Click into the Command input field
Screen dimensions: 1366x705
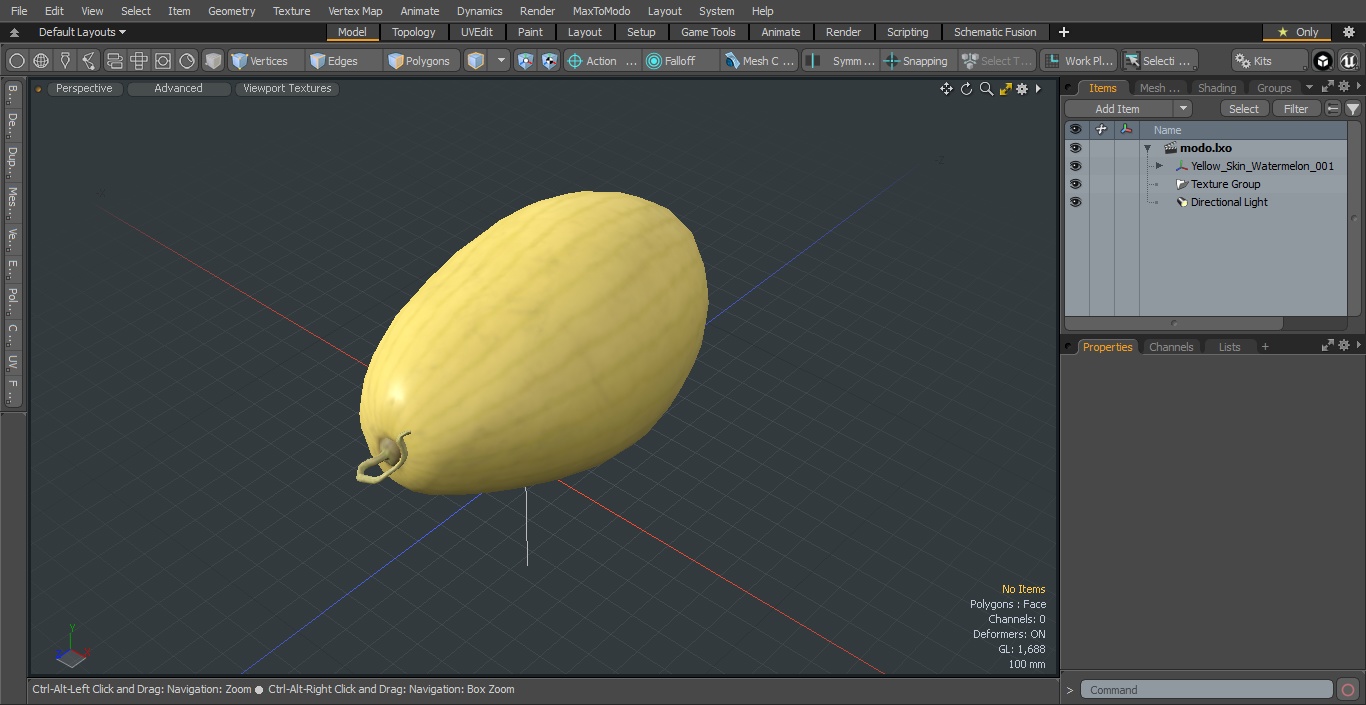click(x=1206, y=690)
